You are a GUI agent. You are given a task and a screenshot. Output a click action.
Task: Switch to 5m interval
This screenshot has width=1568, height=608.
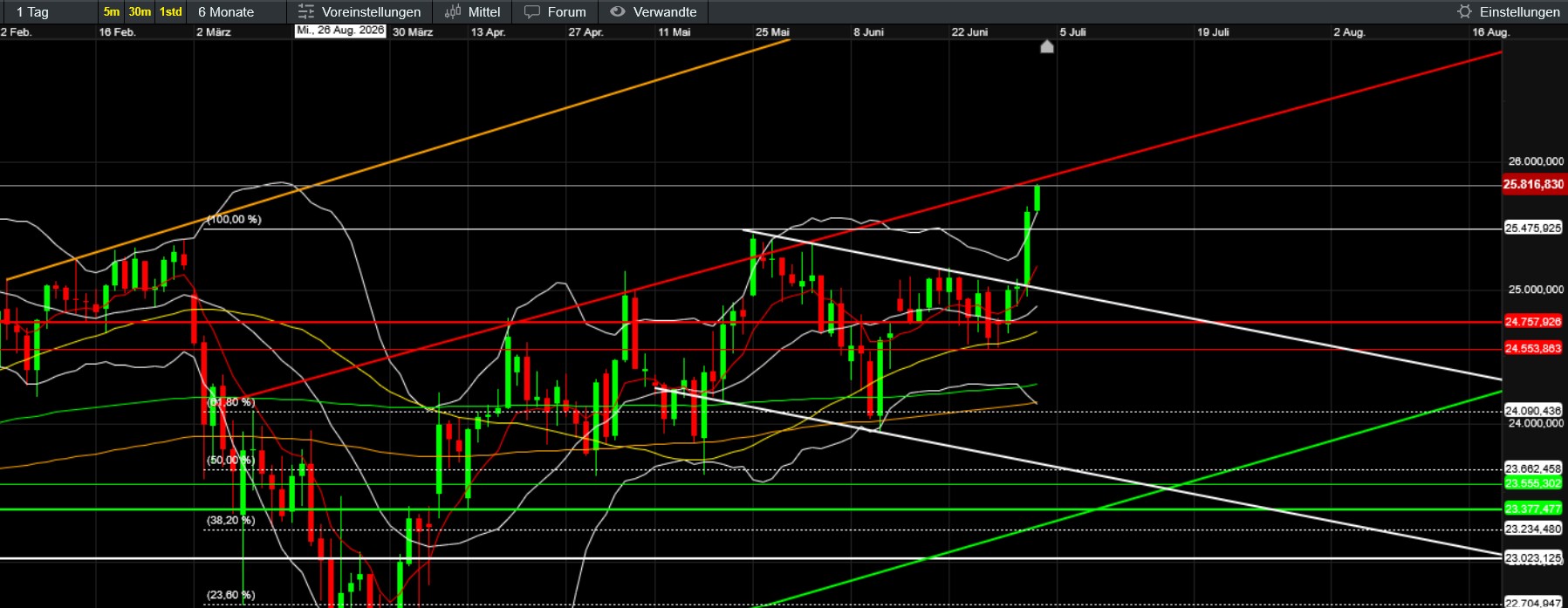click(112, 12)
